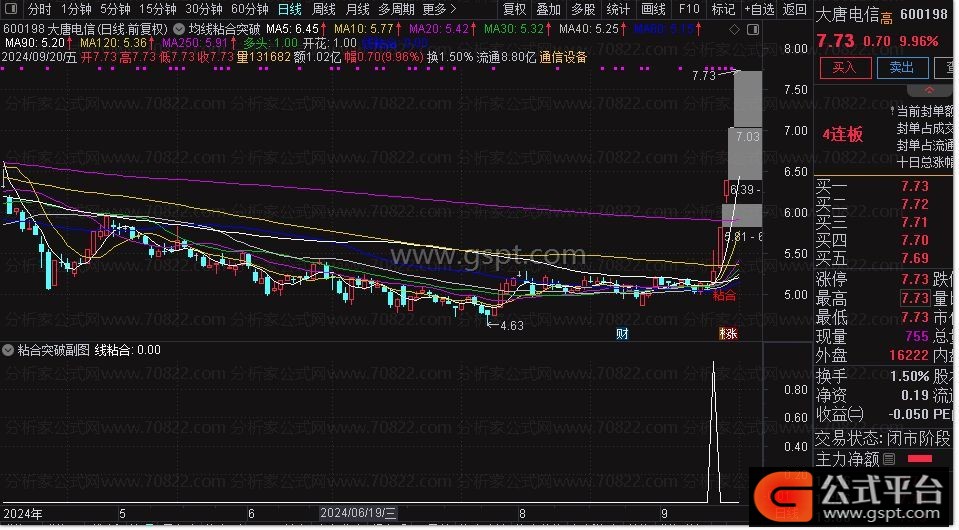Click 返回 to go back
The image size is (959, 530).
794,9
